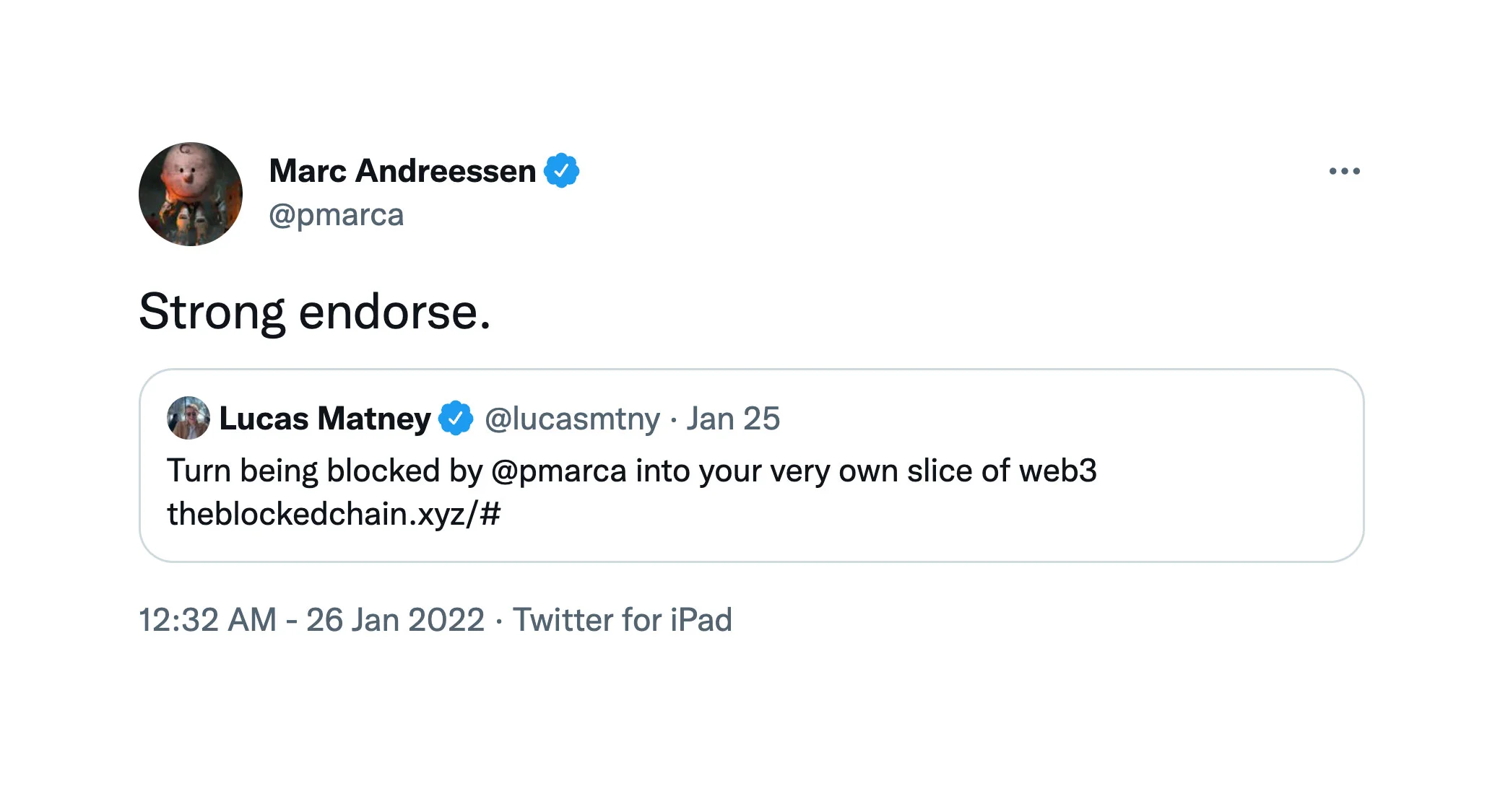The width and height of the screenshot is (1508, 812).
Task: Click the Jan 25 quoted tweet date
Action: coord(733,419)
